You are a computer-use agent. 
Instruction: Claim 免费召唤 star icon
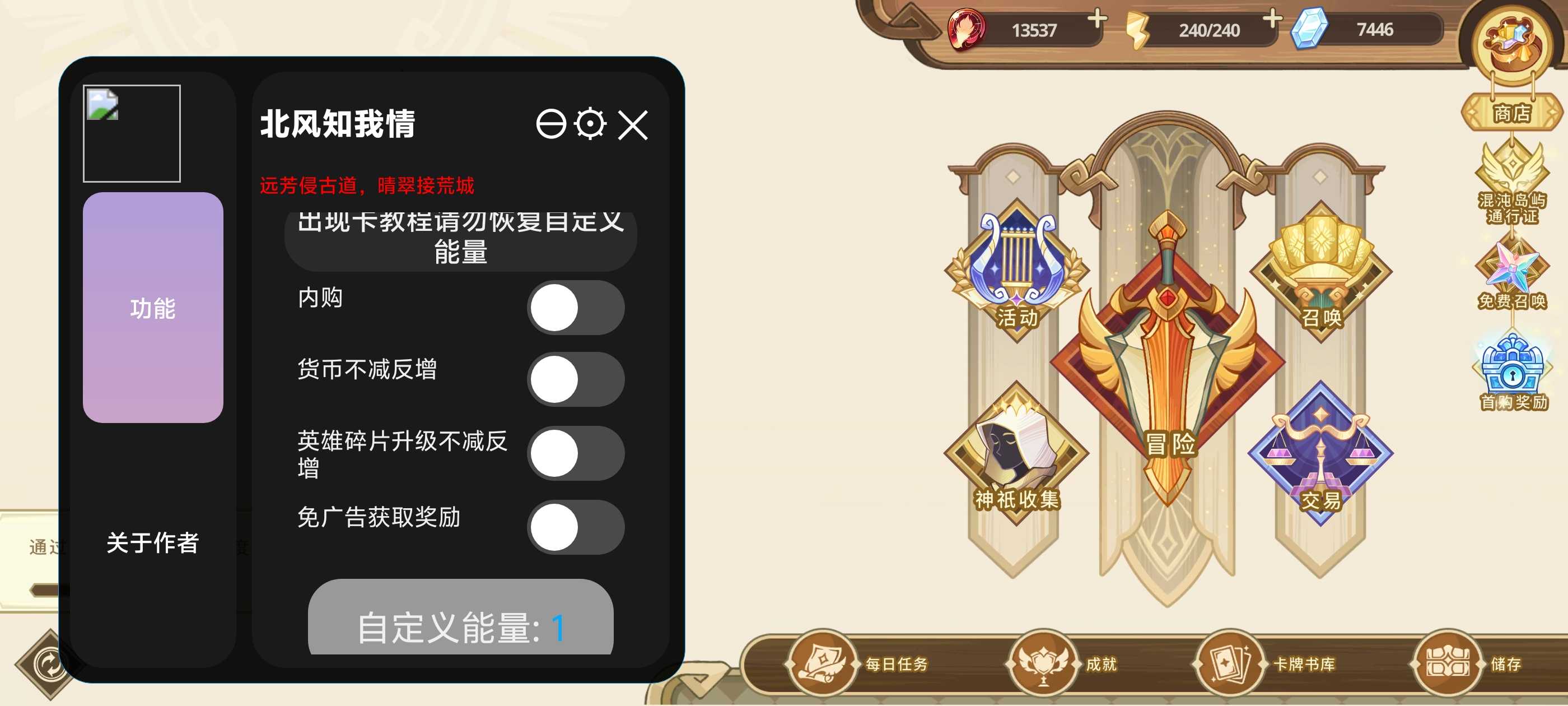click(1512, 275)
